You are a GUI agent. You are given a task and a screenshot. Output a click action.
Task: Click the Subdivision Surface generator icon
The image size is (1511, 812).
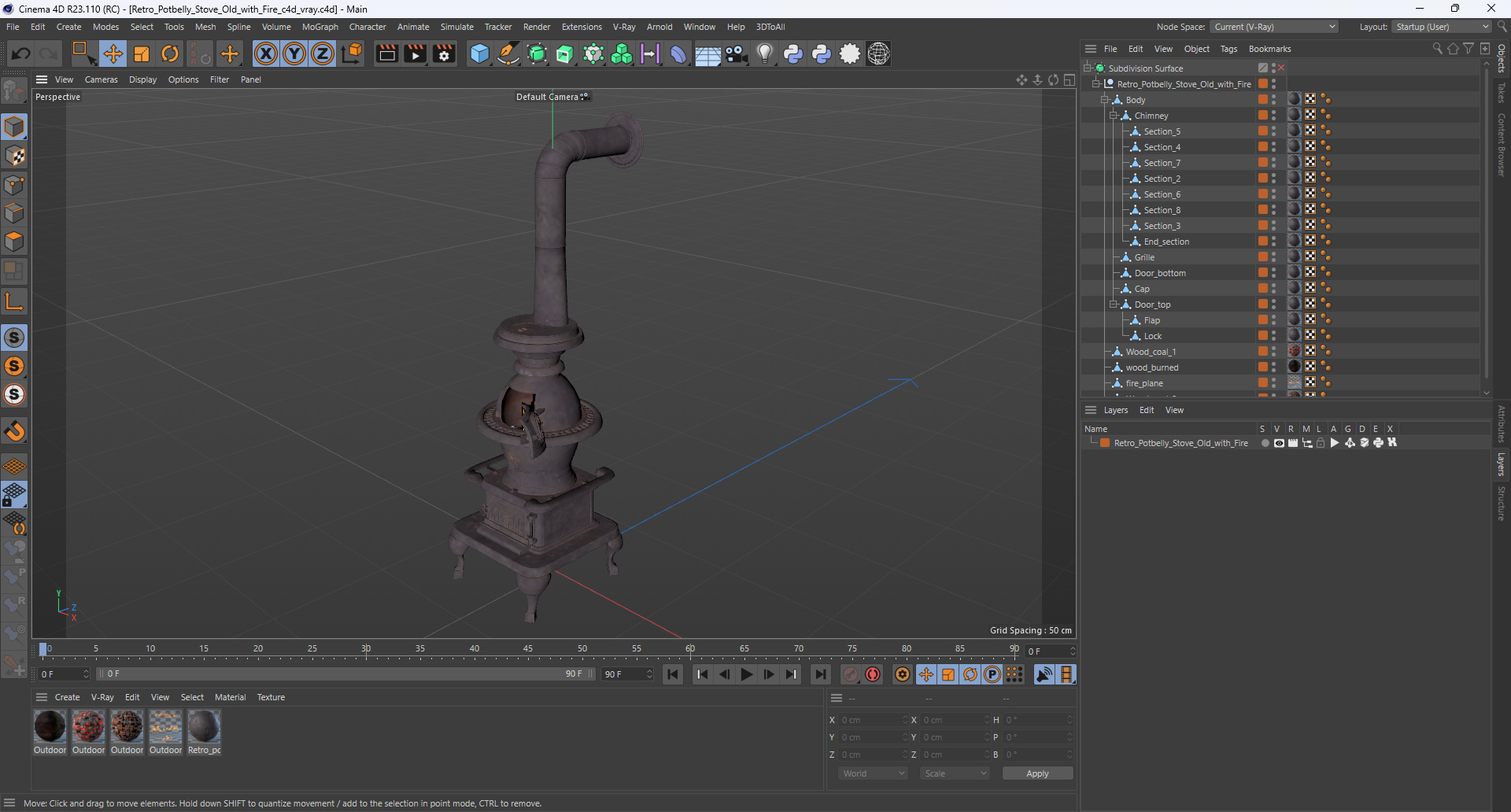537,54
